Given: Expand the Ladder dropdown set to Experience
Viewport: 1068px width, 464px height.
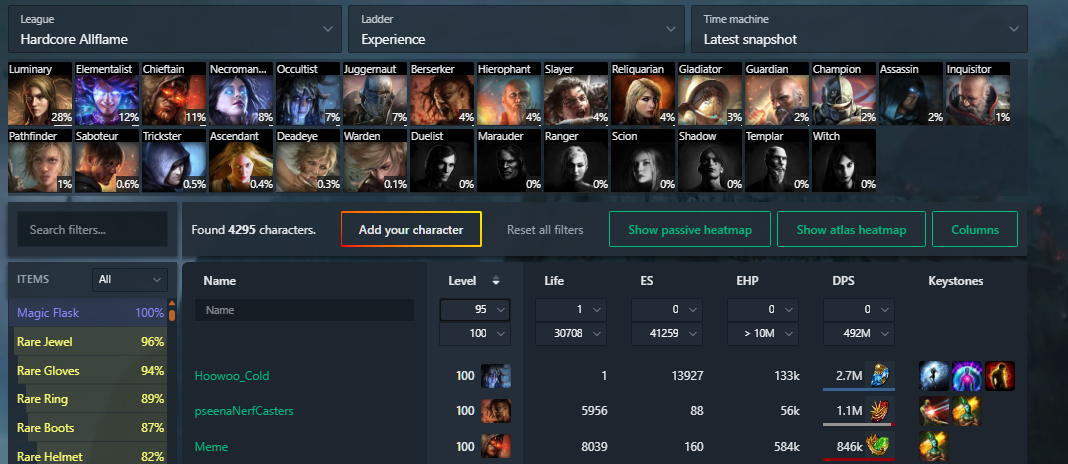Looking at the screenshot, I should pos(516,29).
